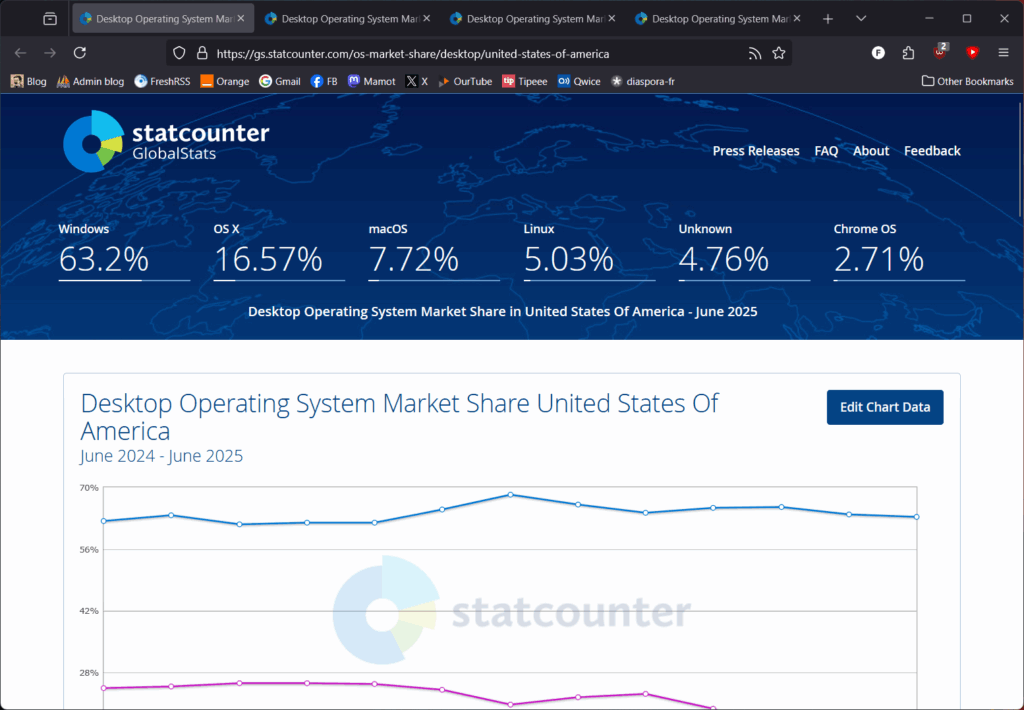Open the tab overview icon at top left
Image resolution: width=1024 pixels, height=710 pixels.
tap(50, 19)
